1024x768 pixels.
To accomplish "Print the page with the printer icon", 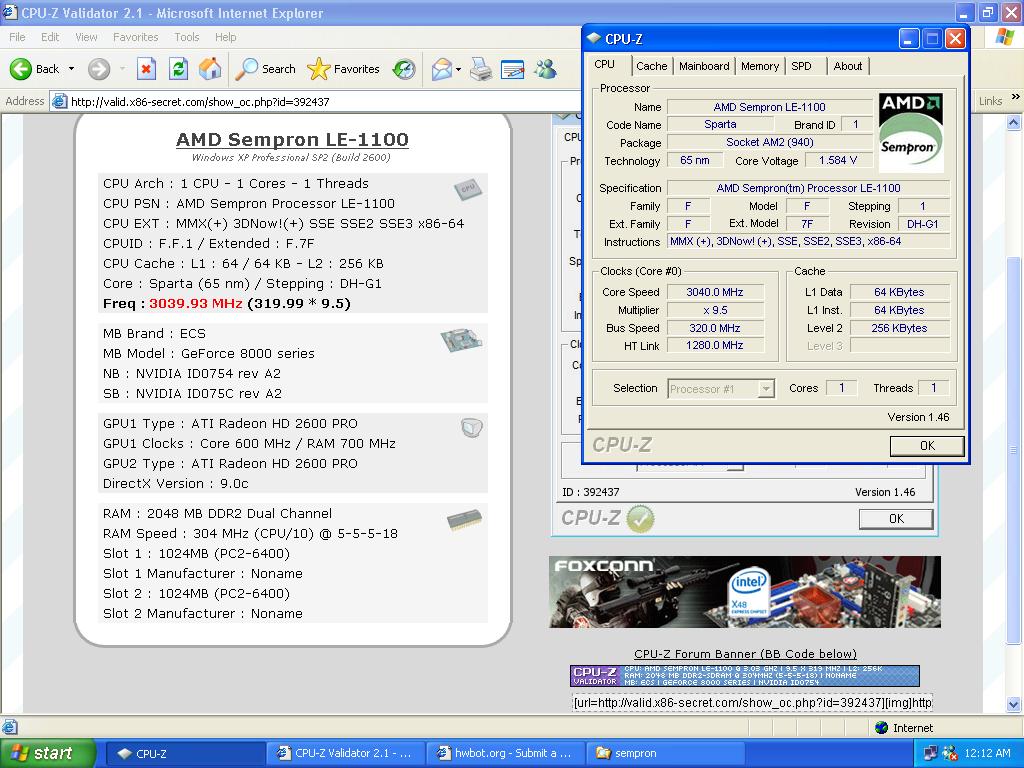I will (x=481, y=69).
